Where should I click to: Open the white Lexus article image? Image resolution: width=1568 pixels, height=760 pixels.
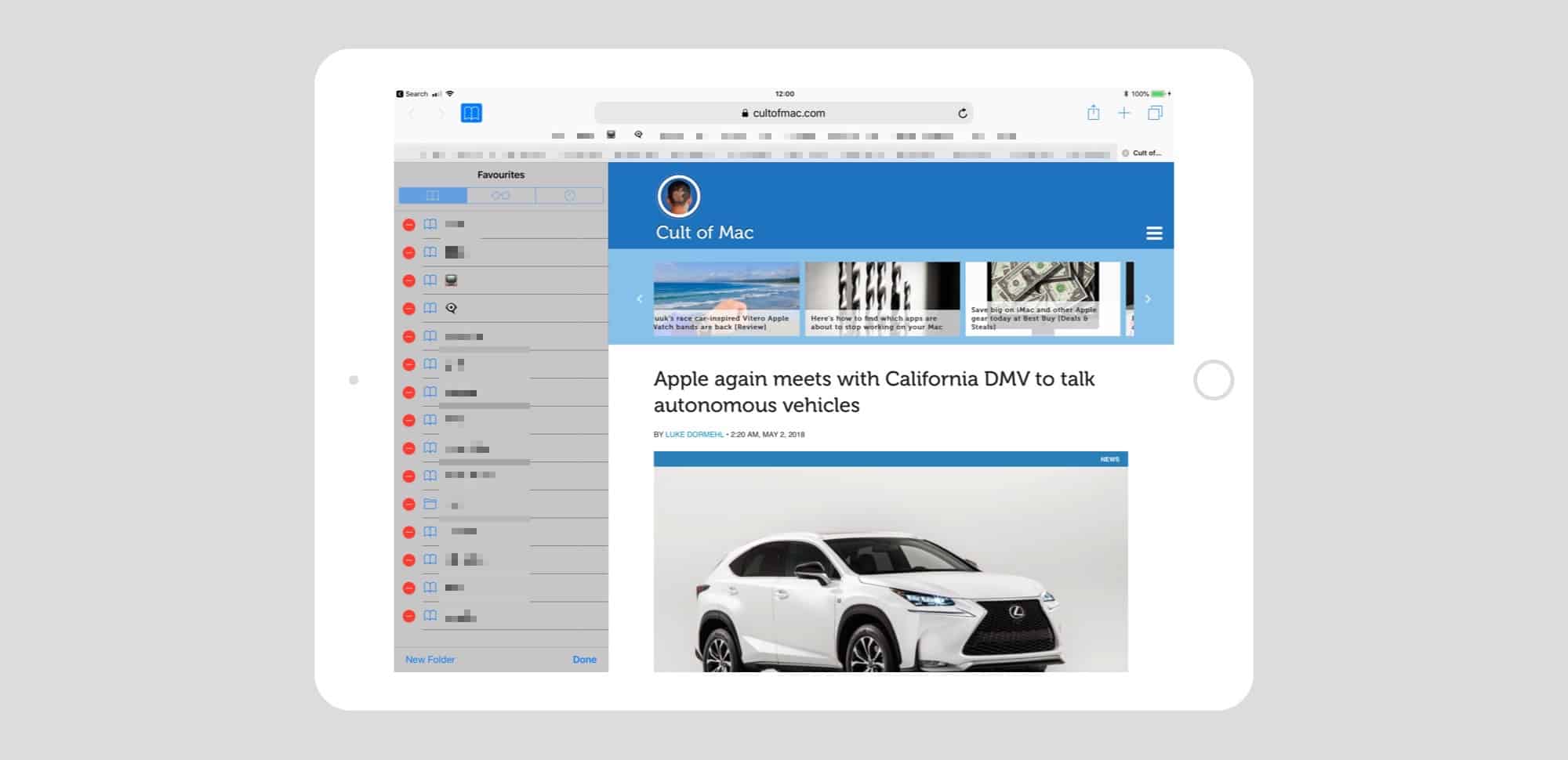tap(891, 569)
